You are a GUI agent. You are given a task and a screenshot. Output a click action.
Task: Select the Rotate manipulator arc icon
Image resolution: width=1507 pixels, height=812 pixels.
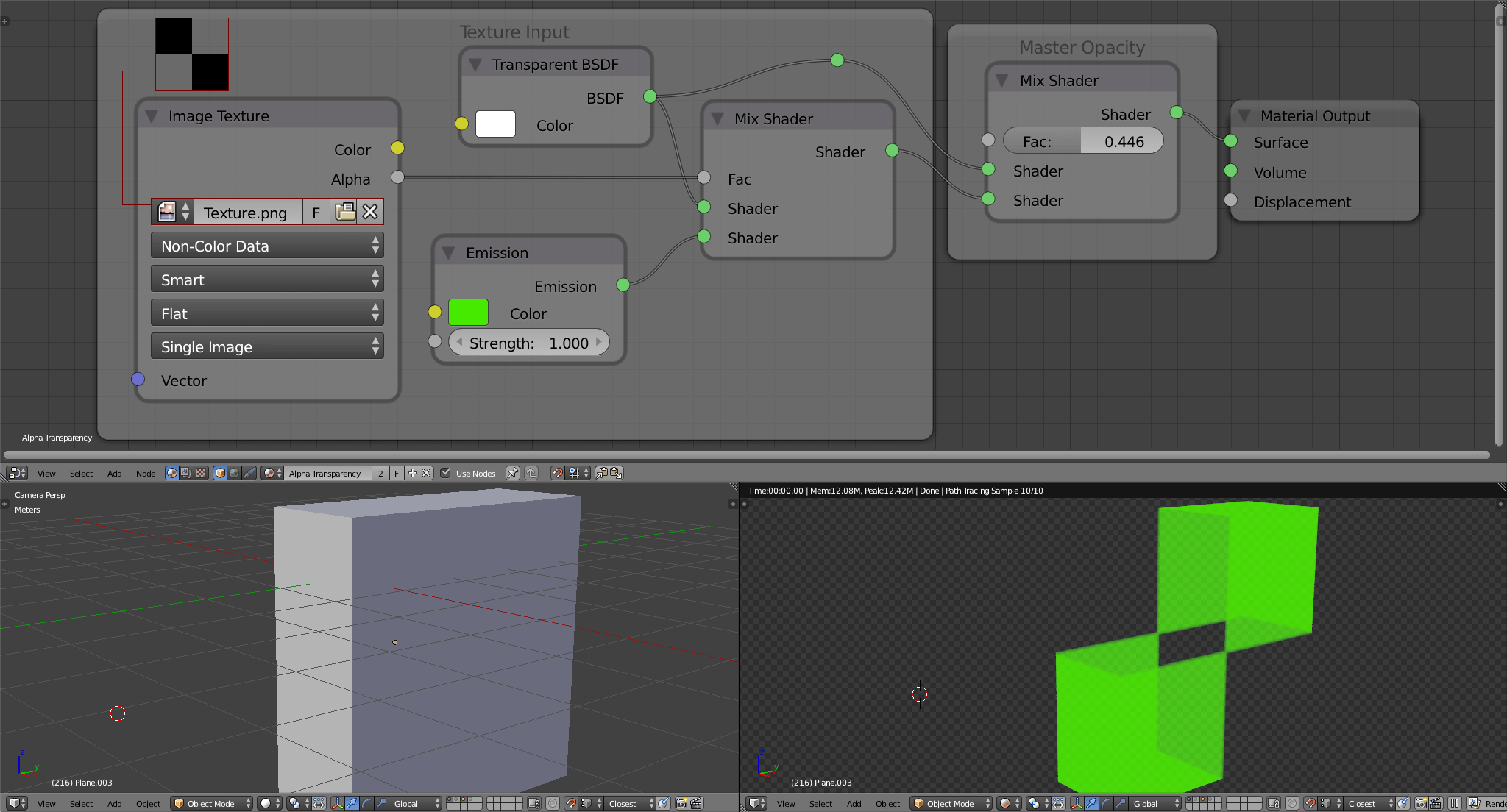tap(366, 803)
